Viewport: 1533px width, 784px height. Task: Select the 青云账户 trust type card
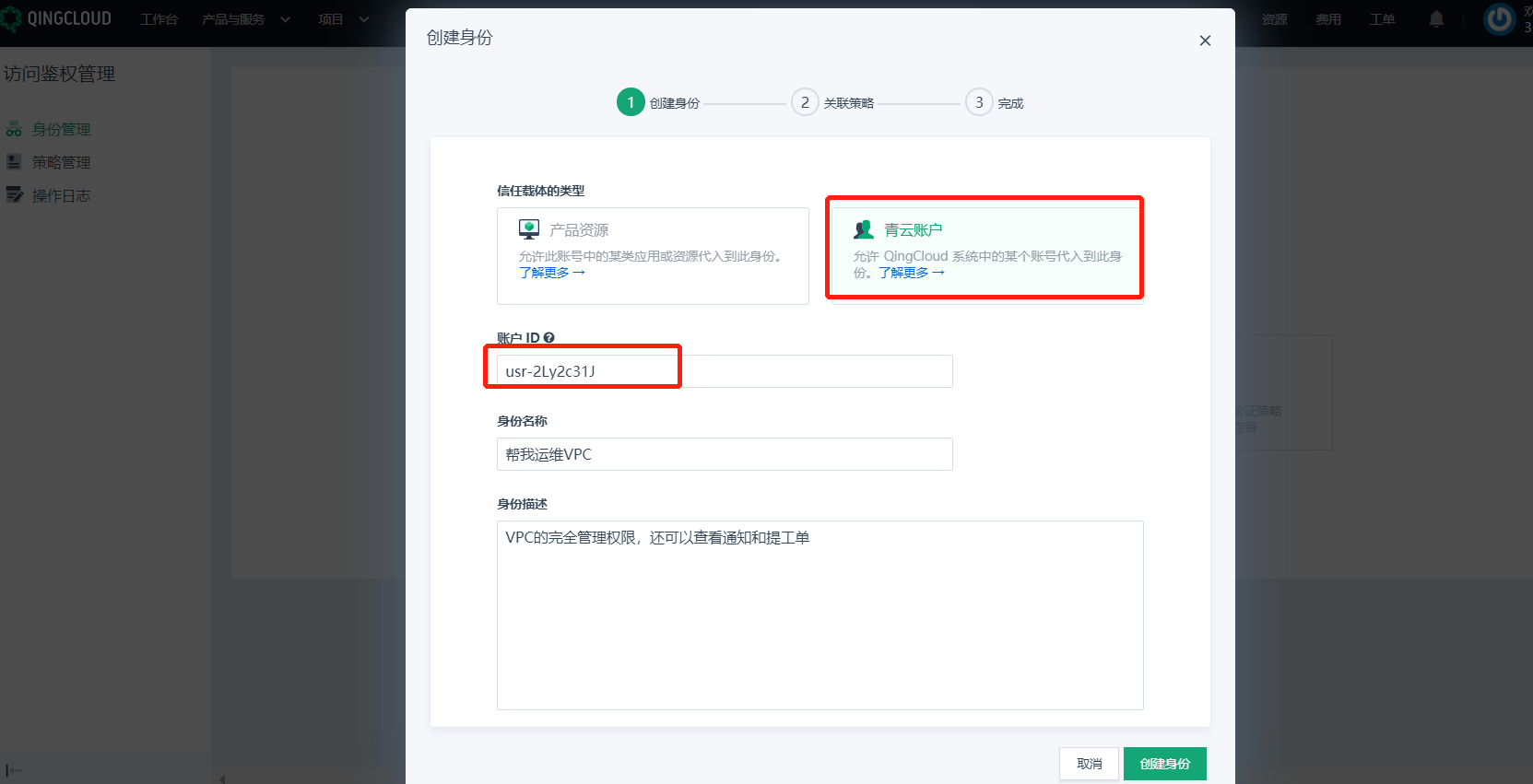coord(986,256)
